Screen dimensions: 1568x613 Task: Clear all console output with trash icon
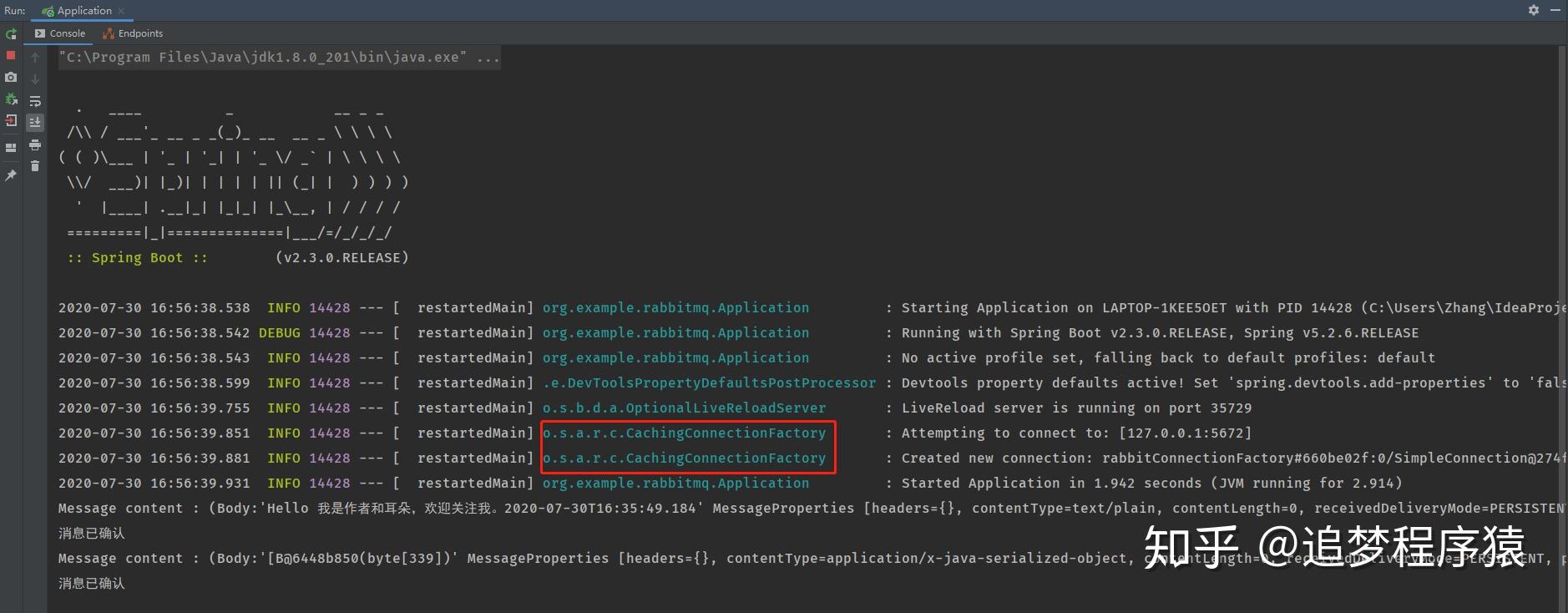pos(35,166)
